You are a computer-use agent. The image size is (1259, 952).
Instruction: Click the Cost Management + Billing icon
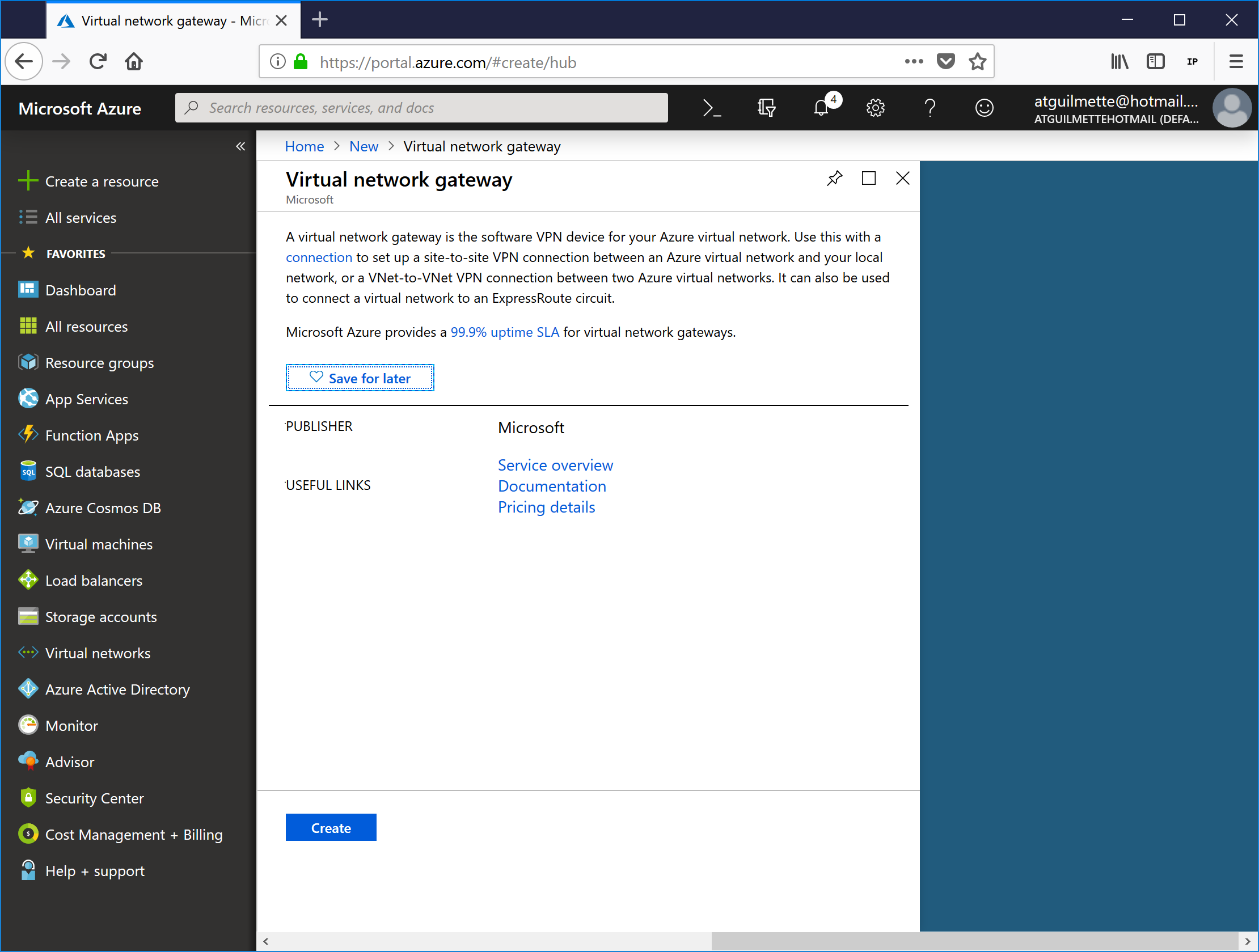pos(28,833)
